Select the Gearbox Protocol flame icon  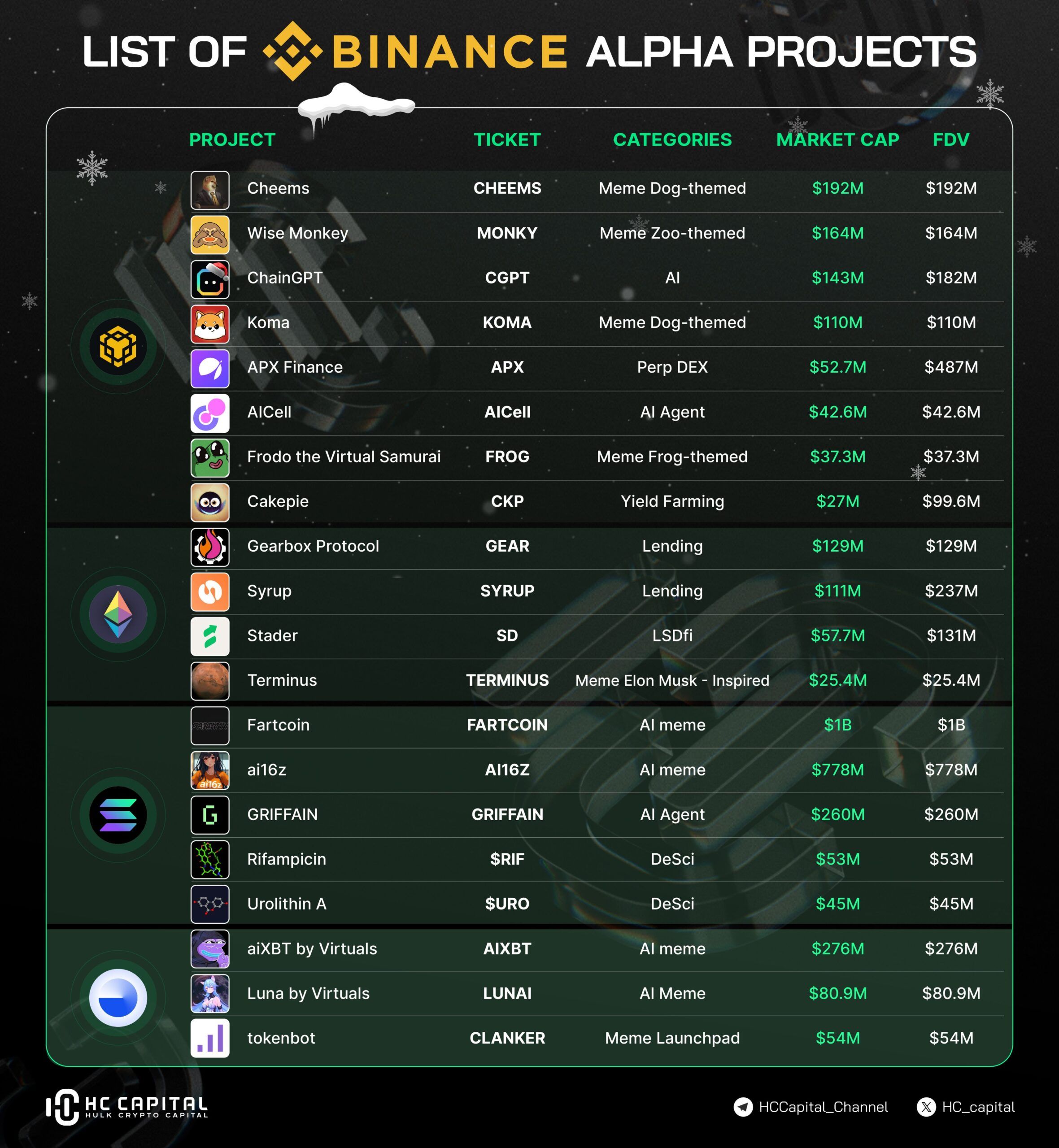coord(210,547)
